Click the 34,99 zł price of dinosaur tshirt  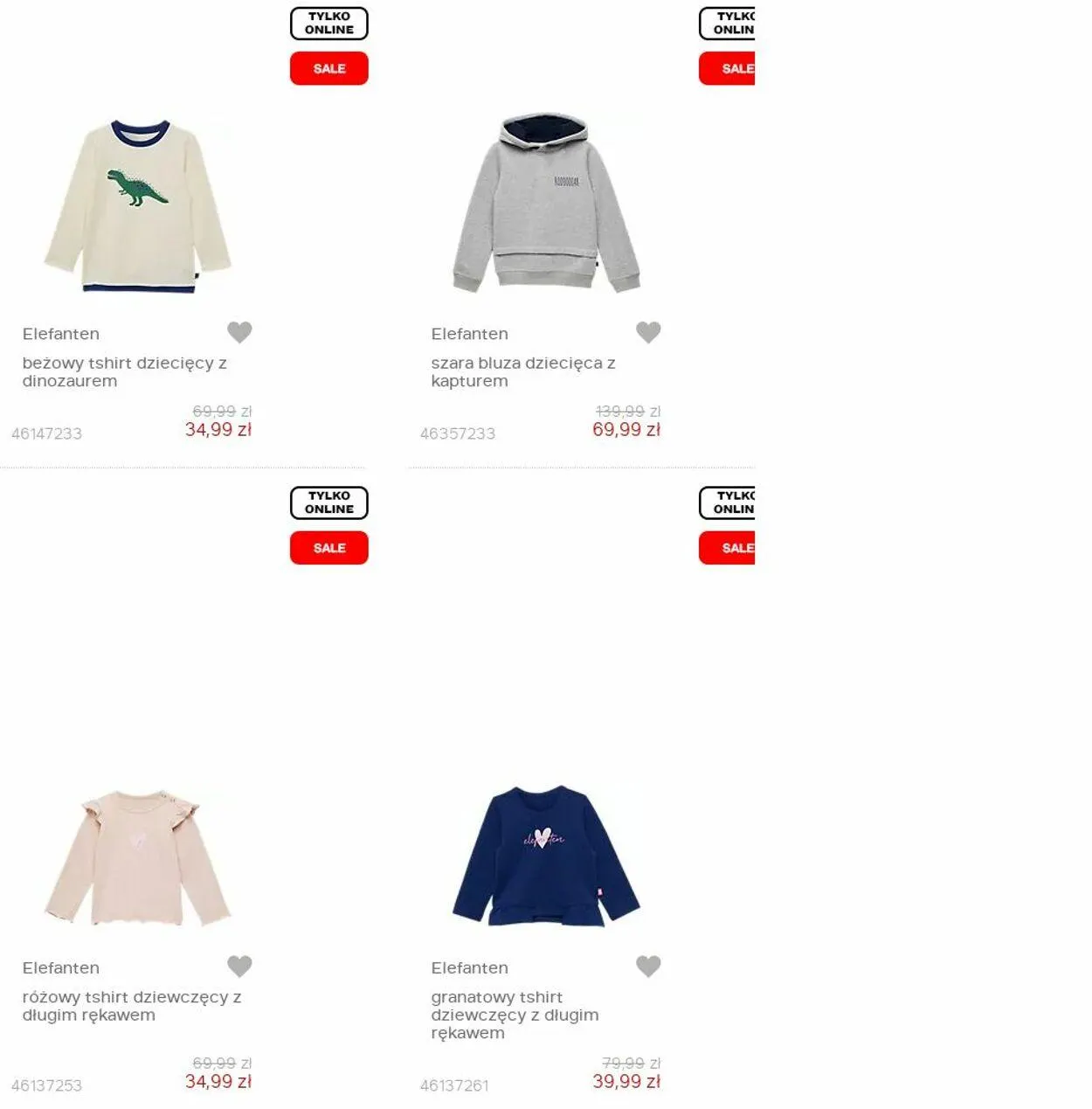(218, 429)
